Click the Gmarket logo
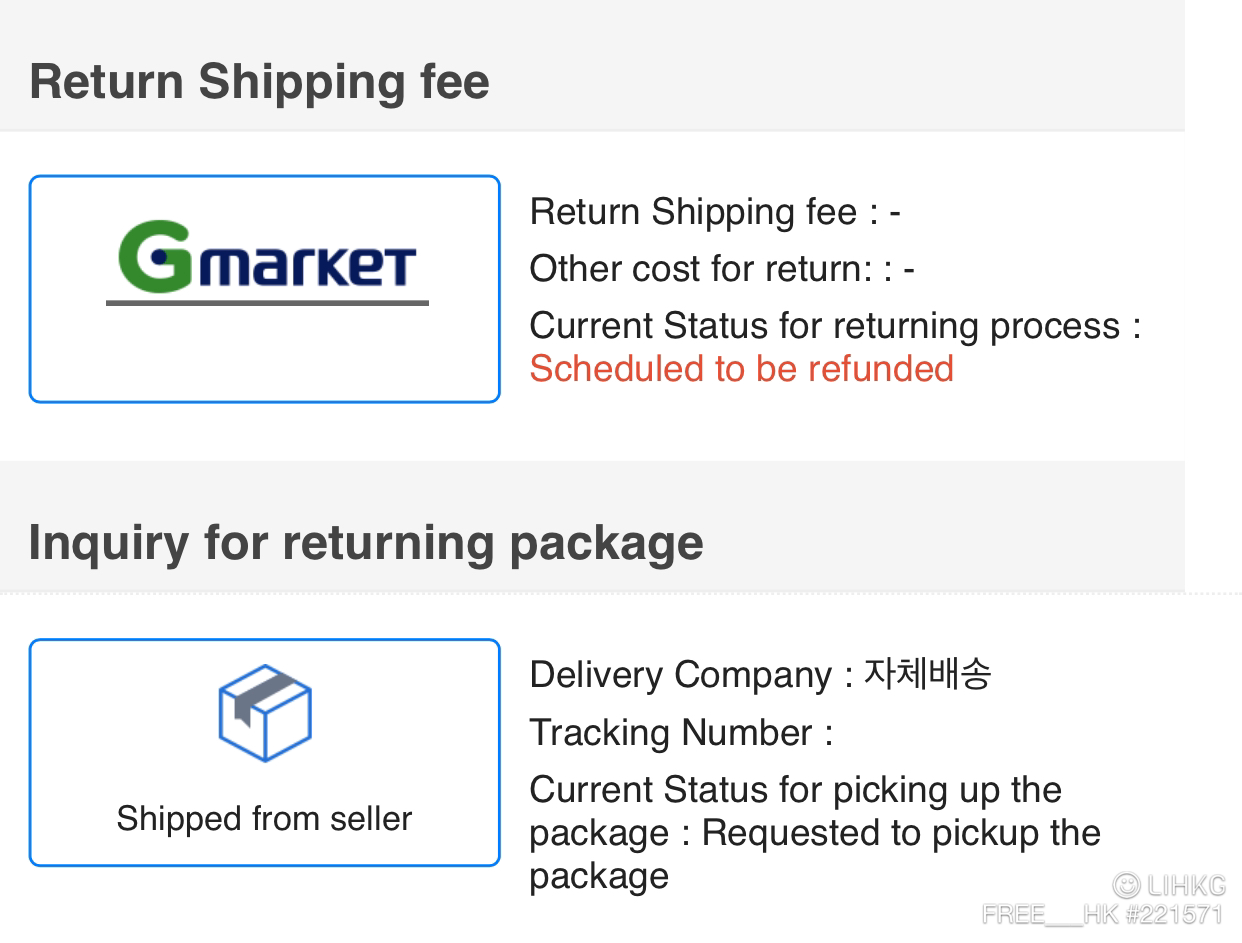1242x943 pixels. pyautogui.click(x=267, y=262)
